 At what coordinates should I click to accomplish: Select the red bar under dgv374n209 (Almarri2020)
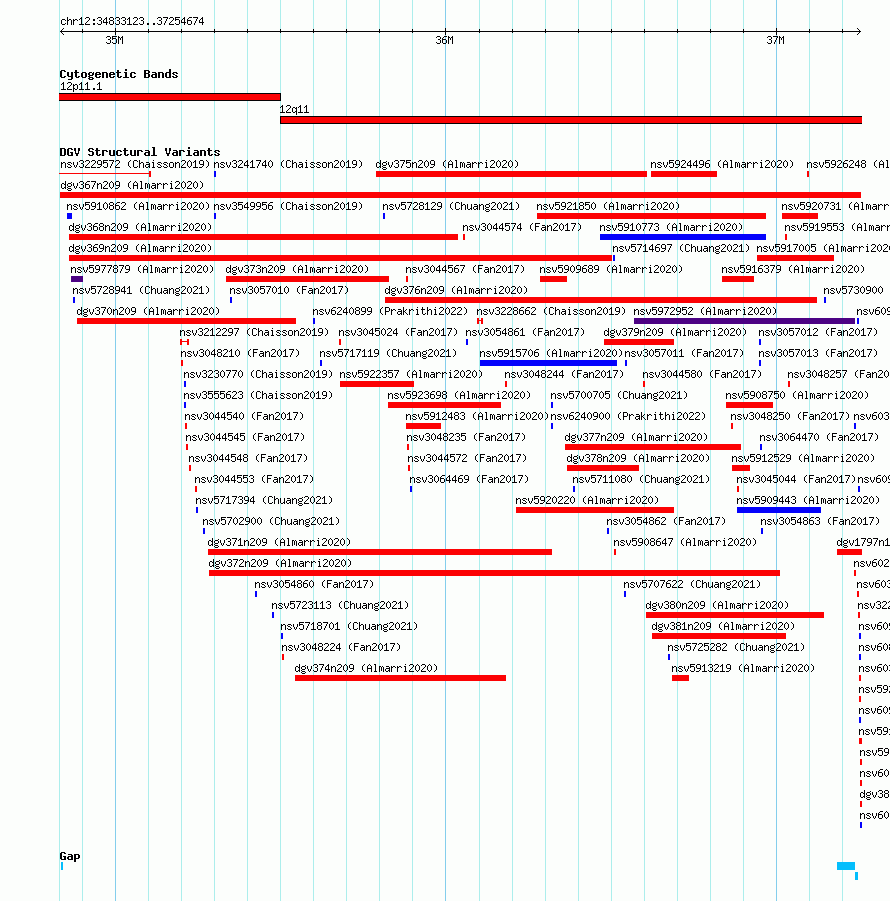(x=400, y=678)
